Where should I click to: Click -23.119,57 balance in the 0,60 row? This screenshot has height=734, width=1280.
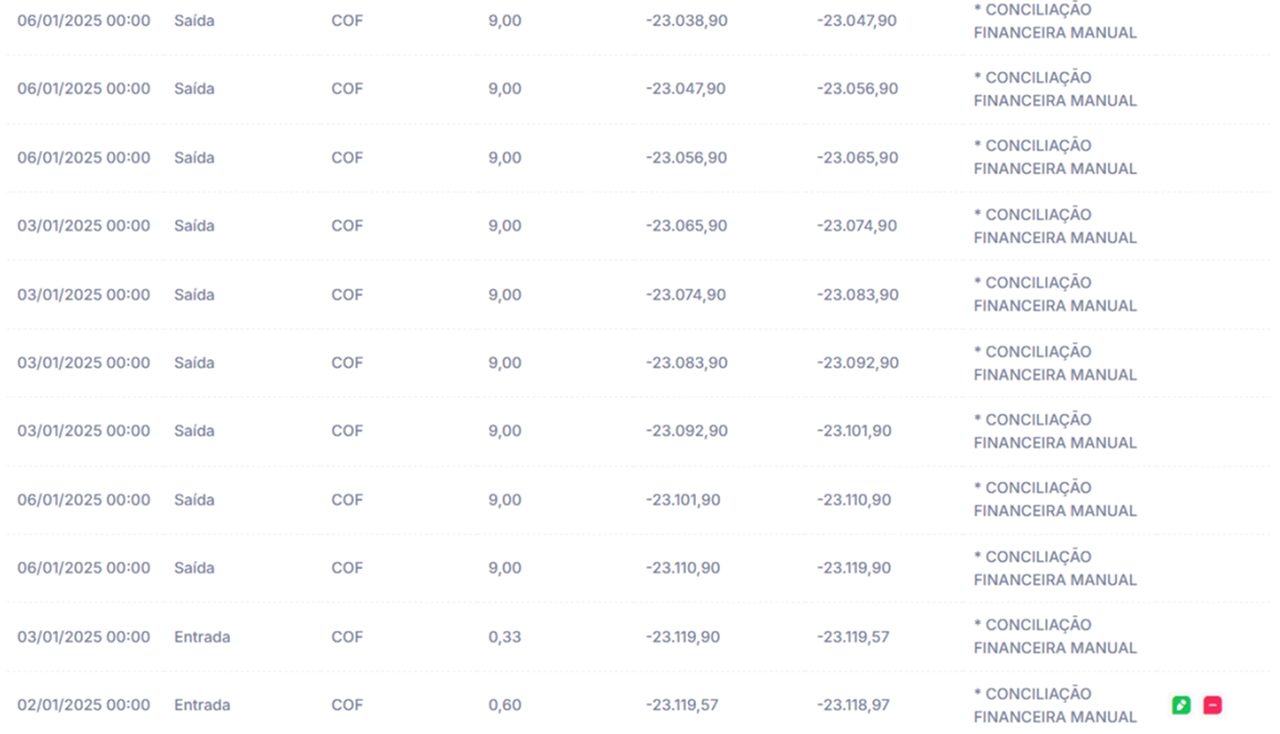point(682,705)
